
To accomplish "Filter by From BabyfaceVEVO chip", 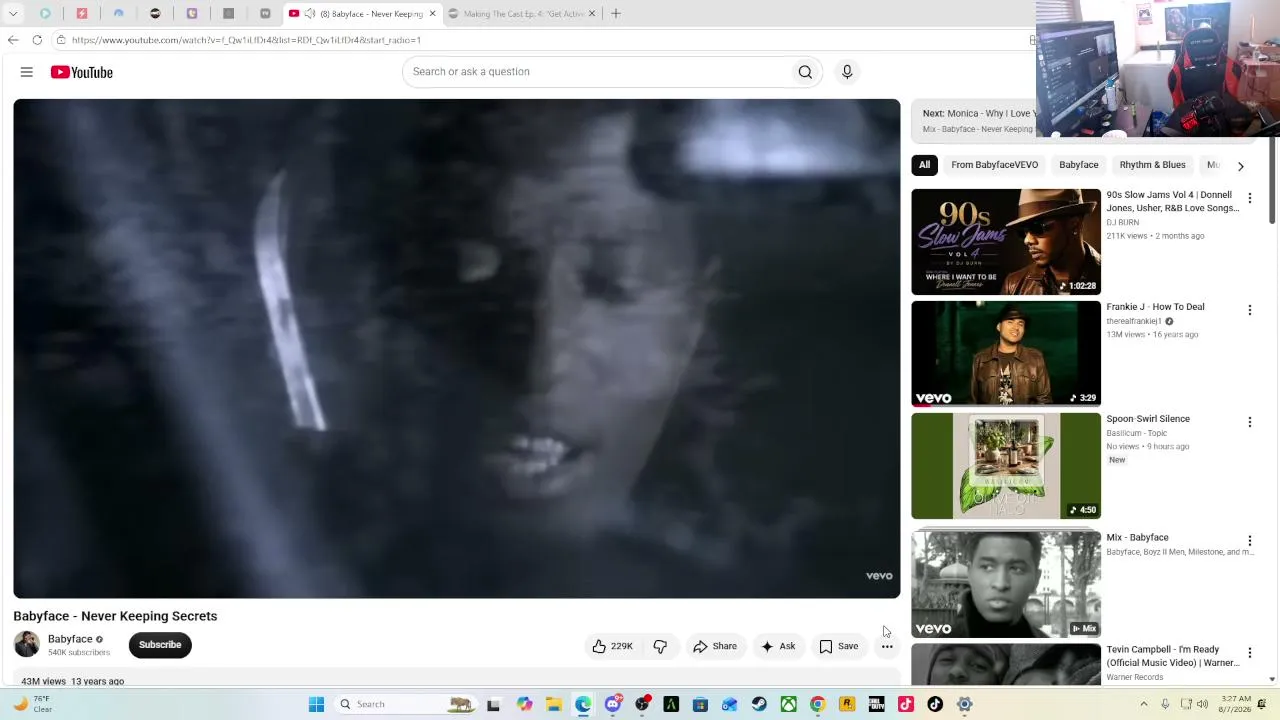I will pos(994,165).
